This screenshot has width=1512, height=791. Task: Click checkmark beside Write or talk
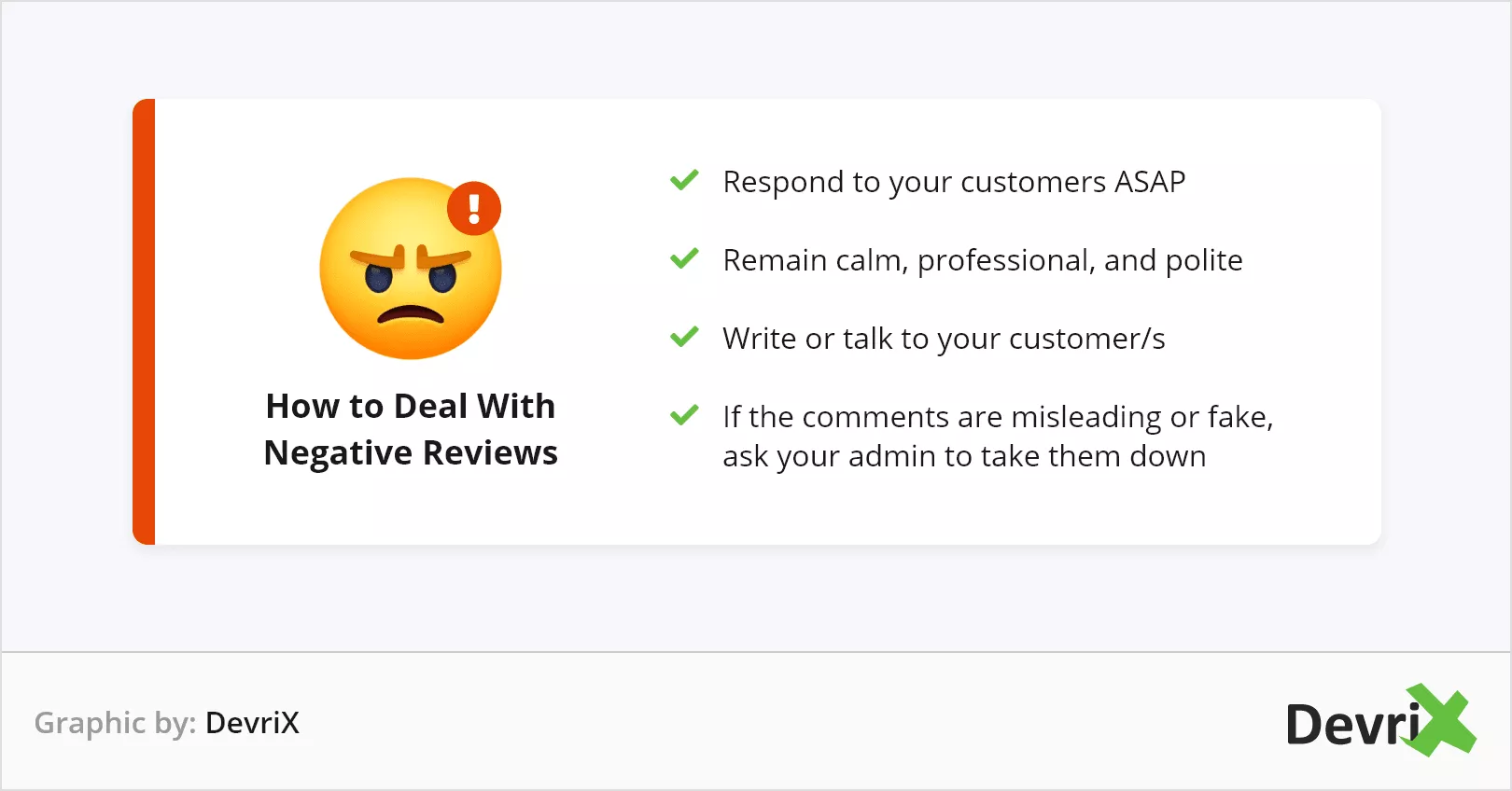[684, 337]
